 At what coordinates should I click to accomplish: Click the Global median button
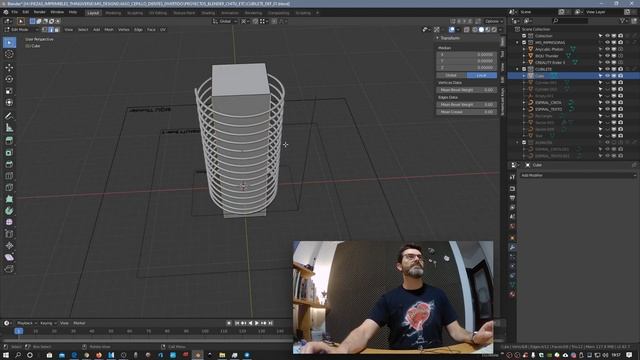click(x=451, y=75)
